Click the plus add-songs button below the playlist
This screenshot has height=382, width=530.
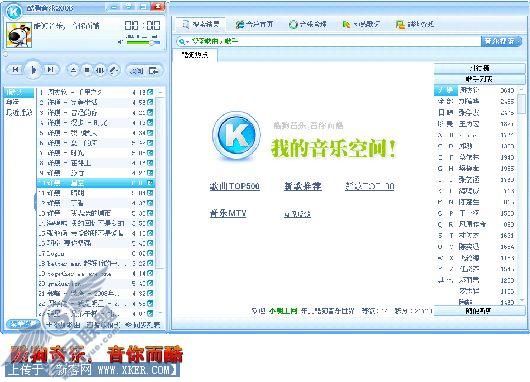(64, 325)
